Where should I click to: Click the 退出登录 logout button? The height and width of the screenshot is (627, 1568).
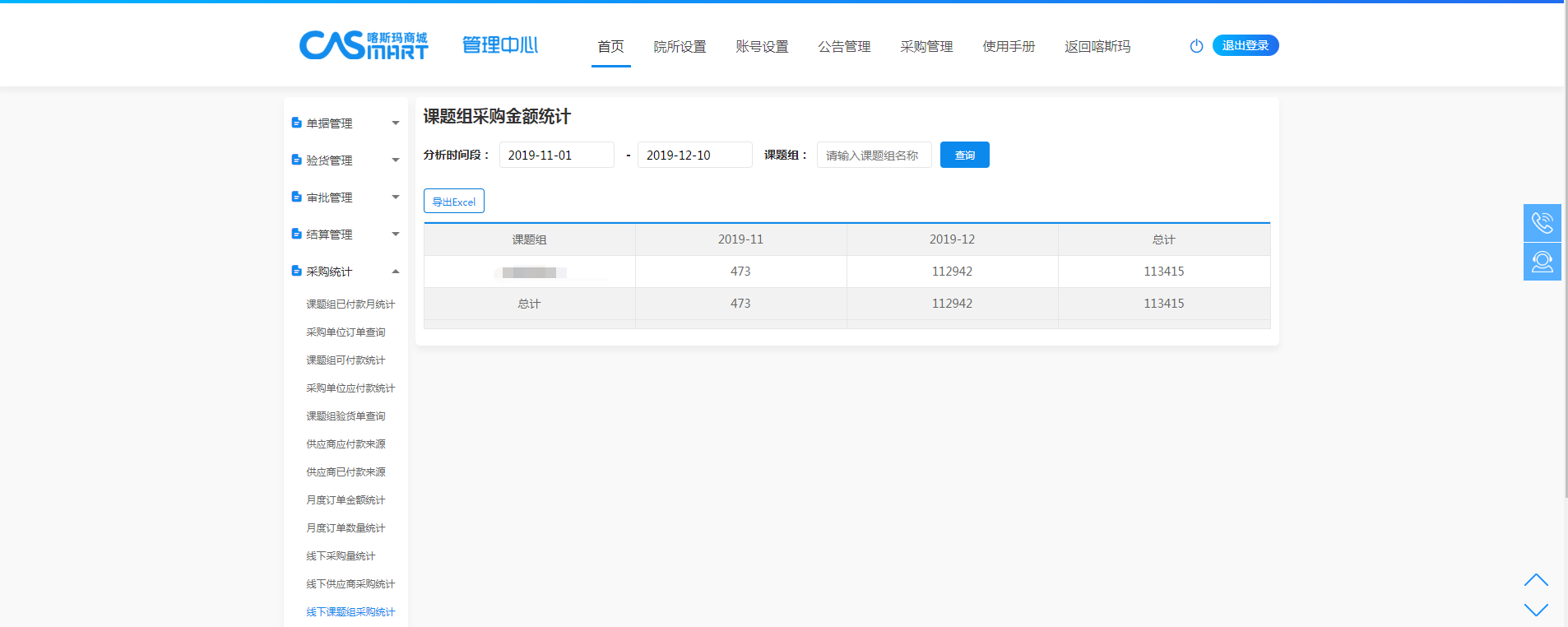[1245, 45]
